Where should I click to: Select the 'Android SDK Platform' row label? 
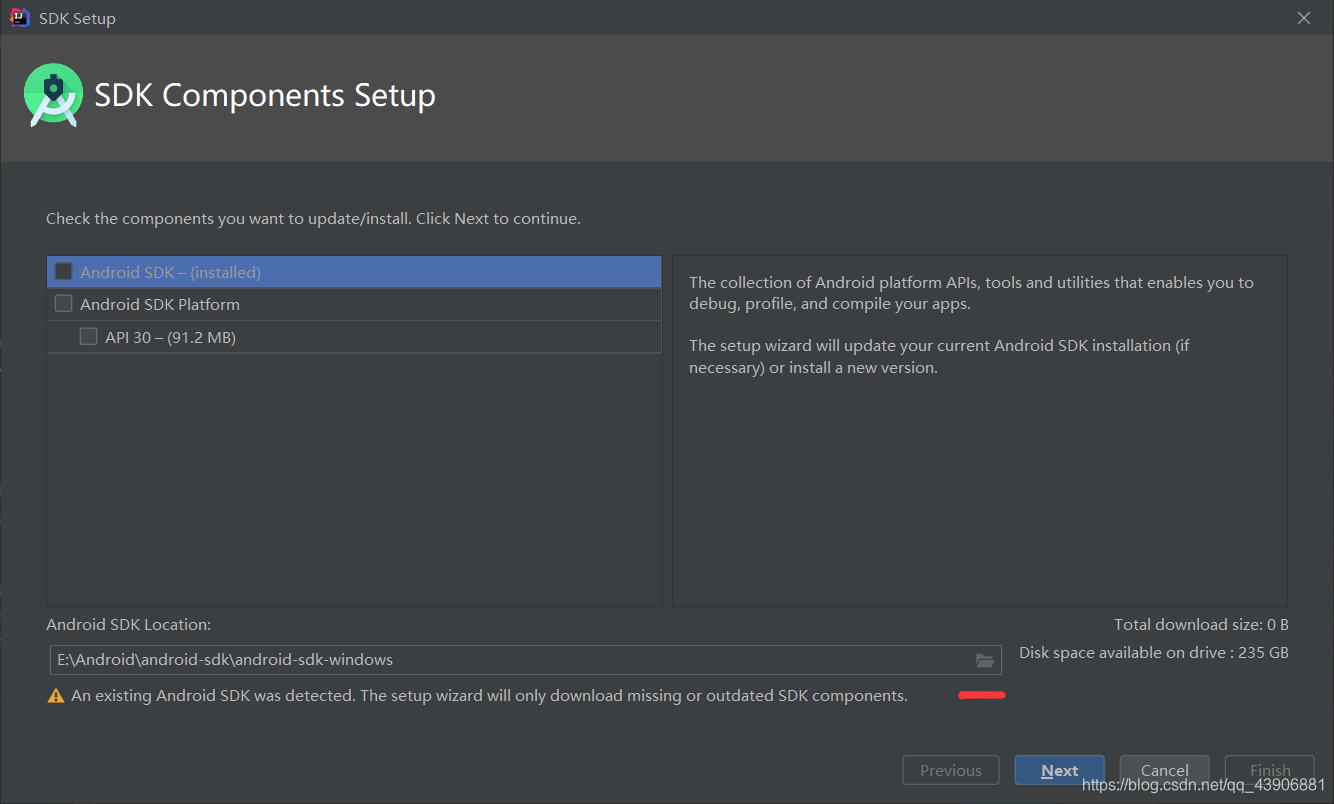[160, 304]
